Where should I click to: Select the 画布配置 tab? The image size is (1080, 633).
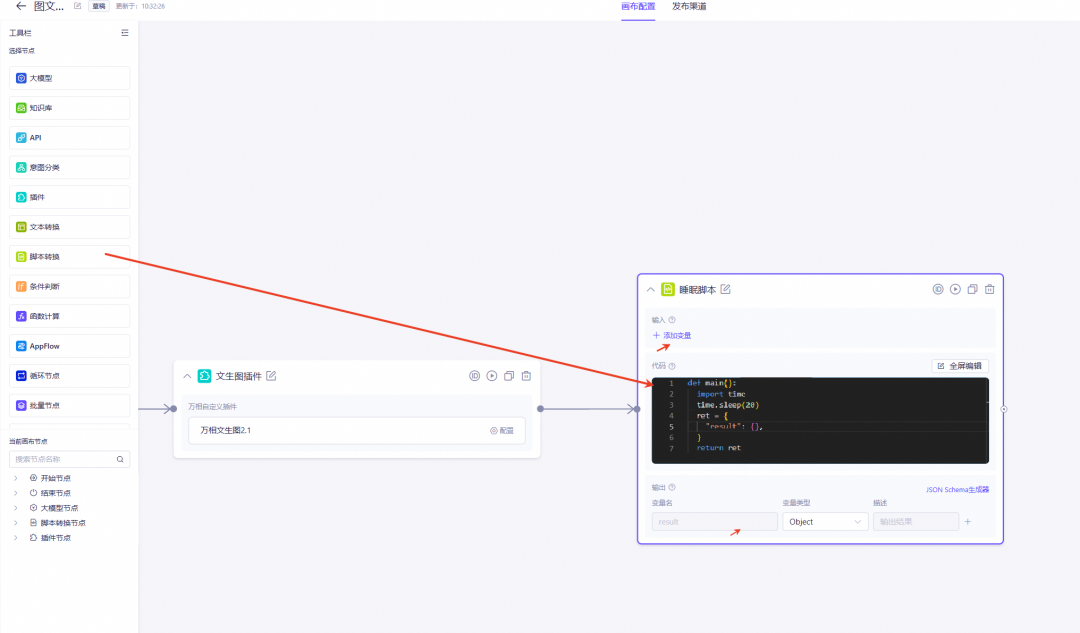638,6
